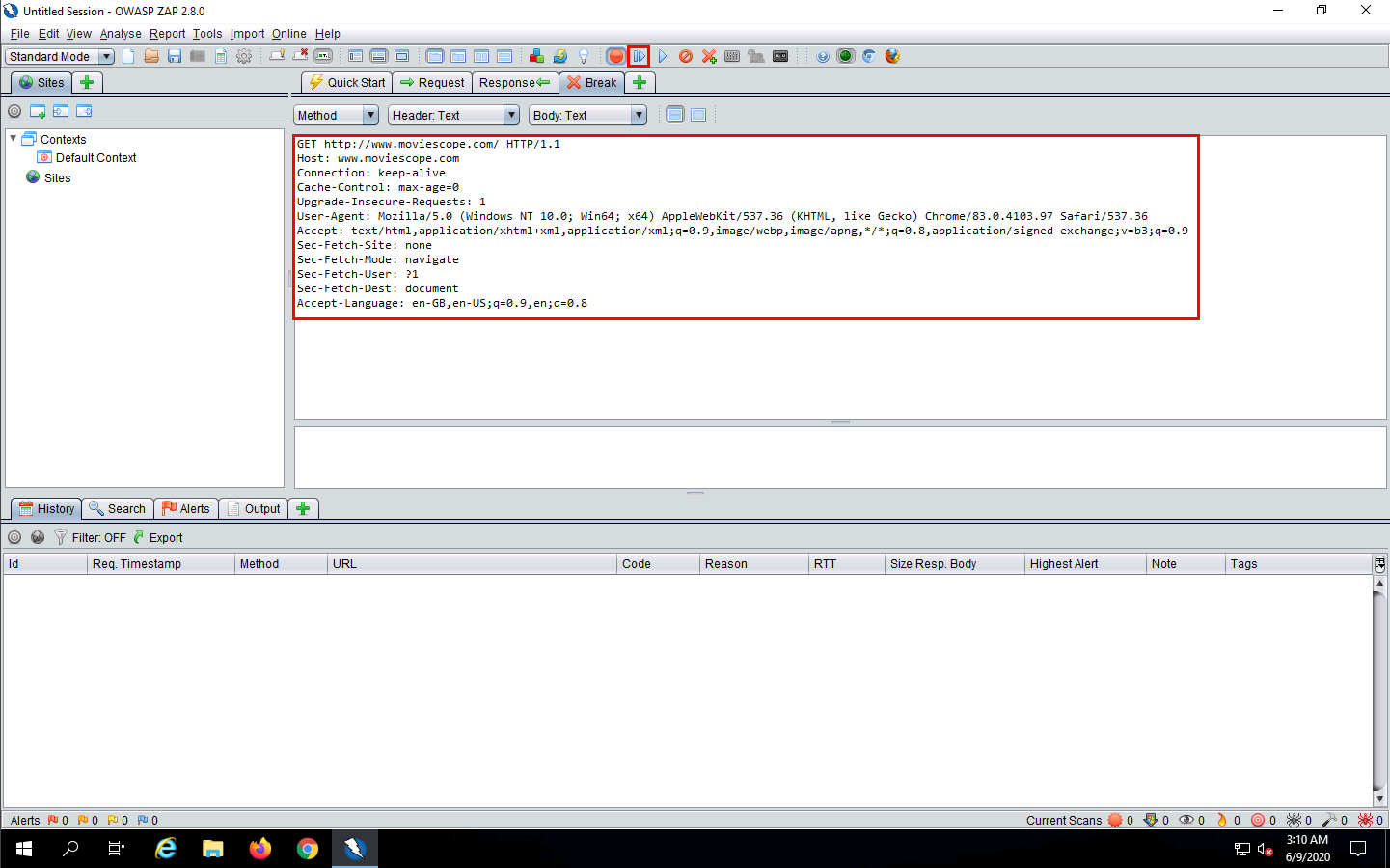Create a new session via toolbar icon
1390x868 pixels.
(128, 56)
